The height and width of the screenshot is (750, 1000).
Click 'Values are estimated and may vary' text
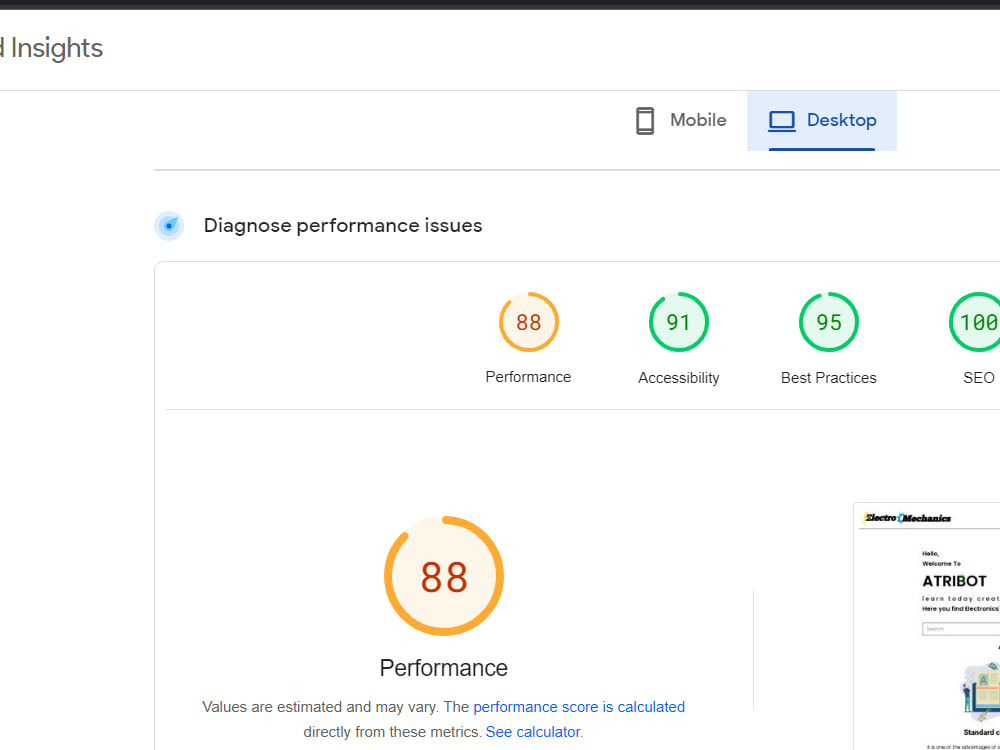coord(320,707)
